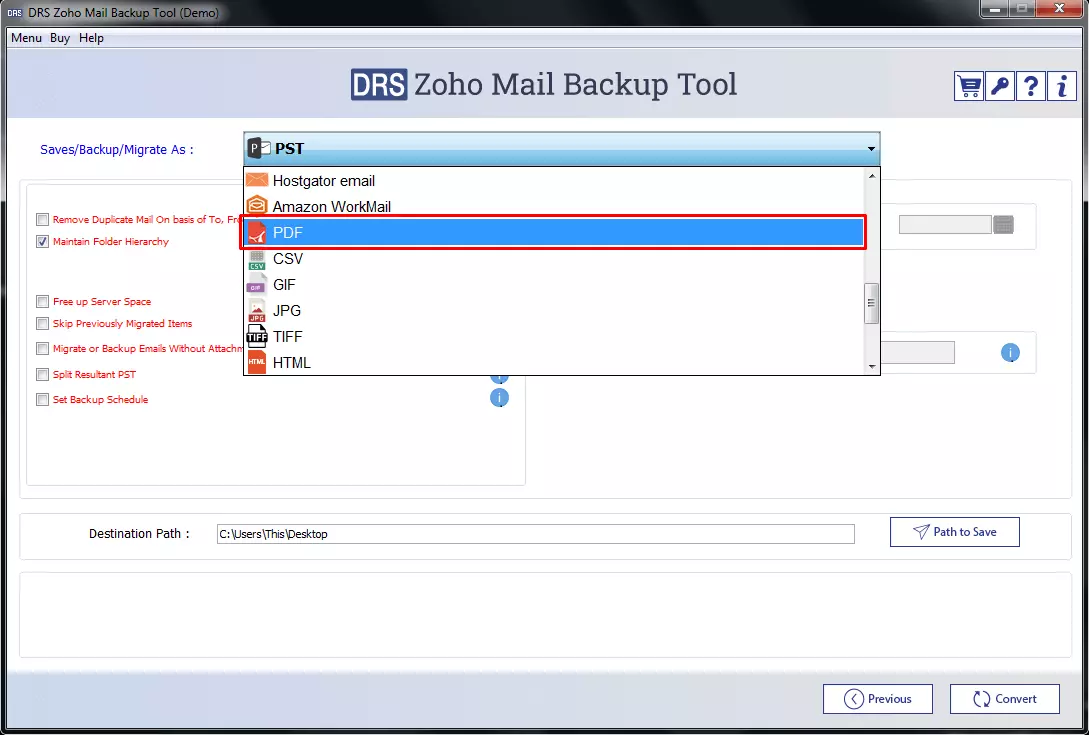Select HTML from the dropdown list
The width and height of the screenshot is (1089, 735).
[553, 362]
